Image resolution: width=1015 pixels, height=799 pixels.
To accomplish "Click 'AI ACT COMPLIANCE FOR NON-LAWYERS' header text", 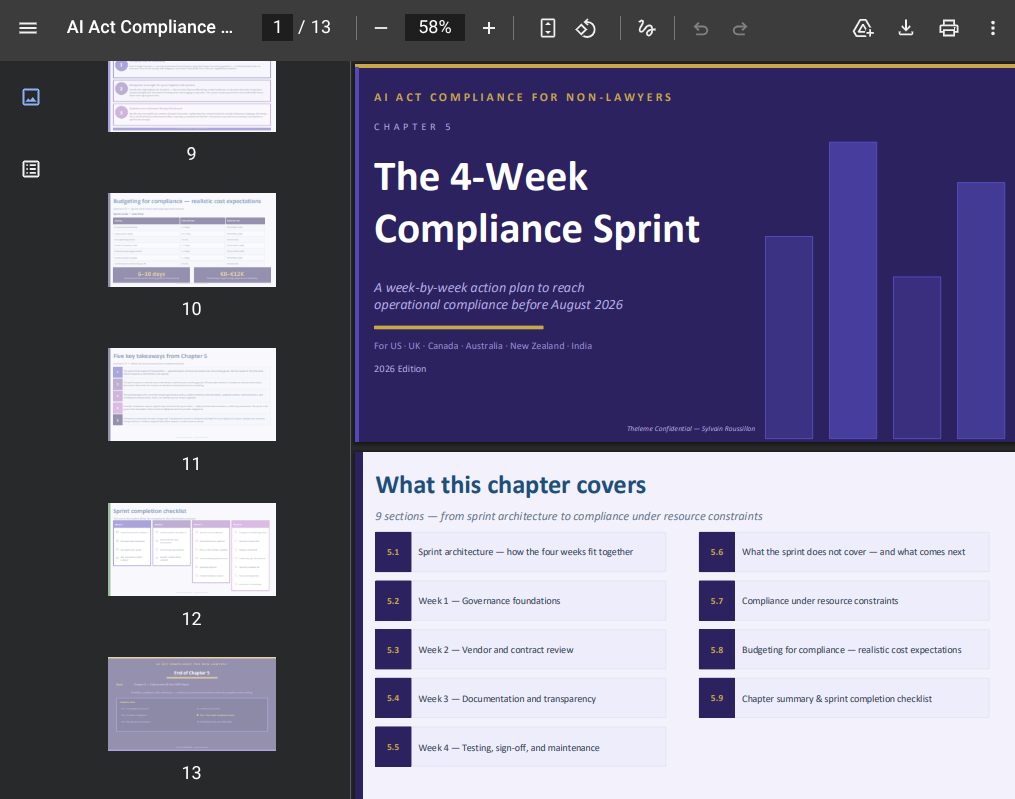I will [523, 97].
